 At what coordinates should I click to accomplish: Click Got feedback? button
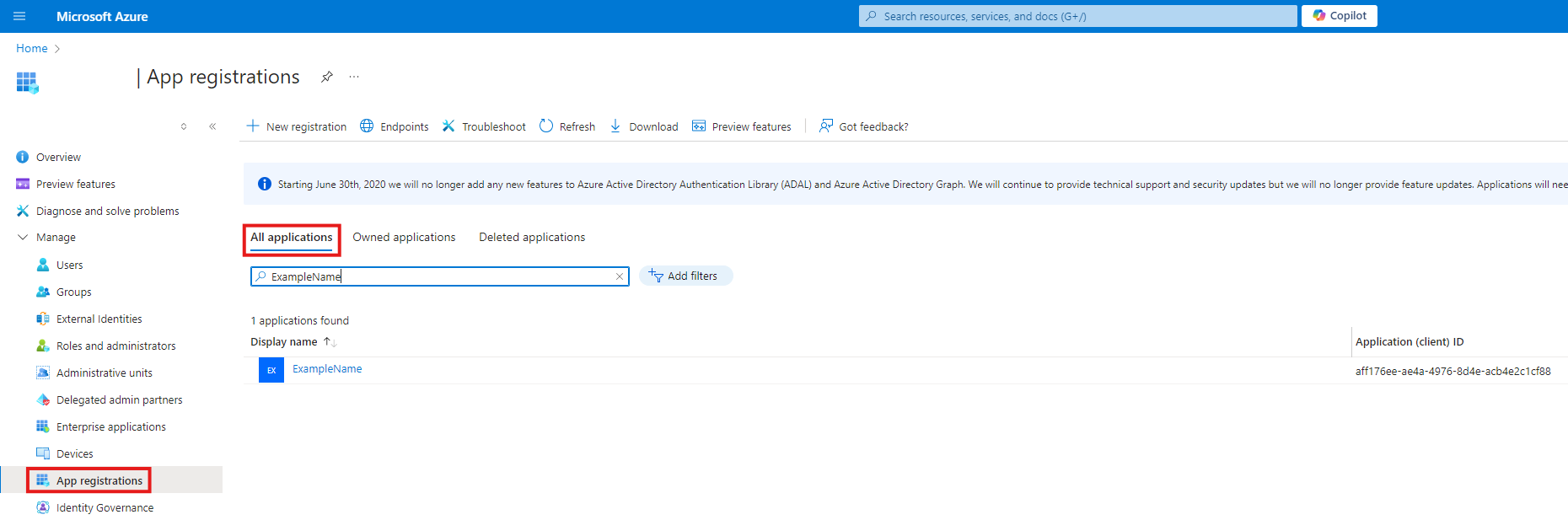coord(864,126)
